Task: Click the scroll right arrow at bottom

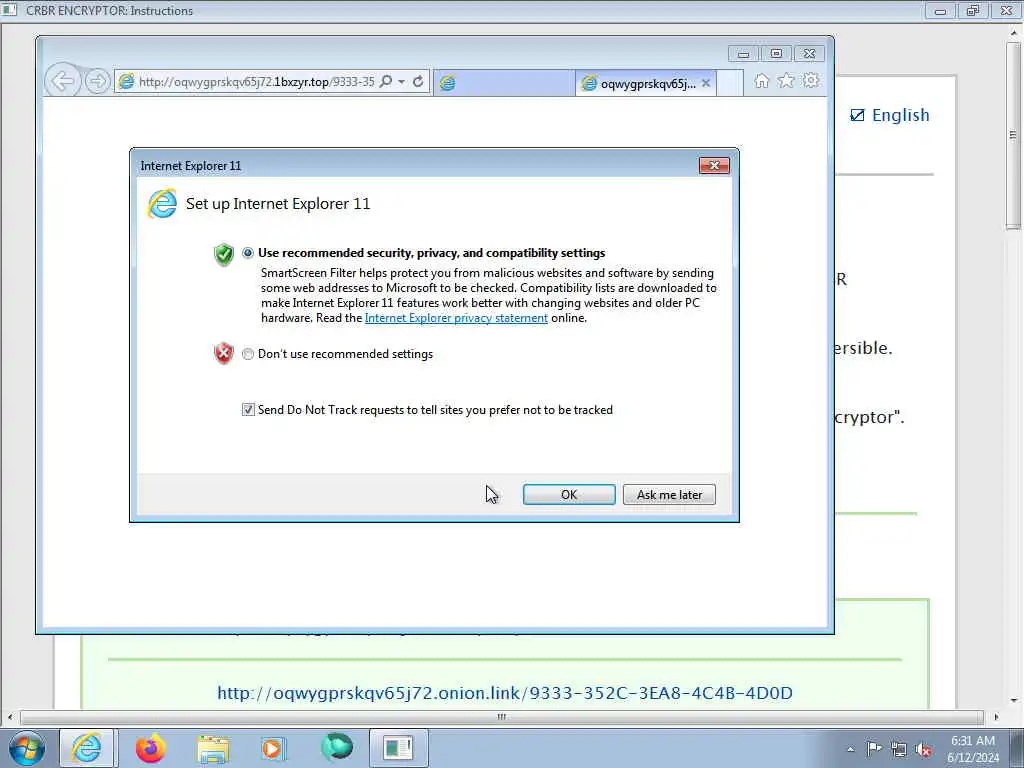Action: point(996,717)
